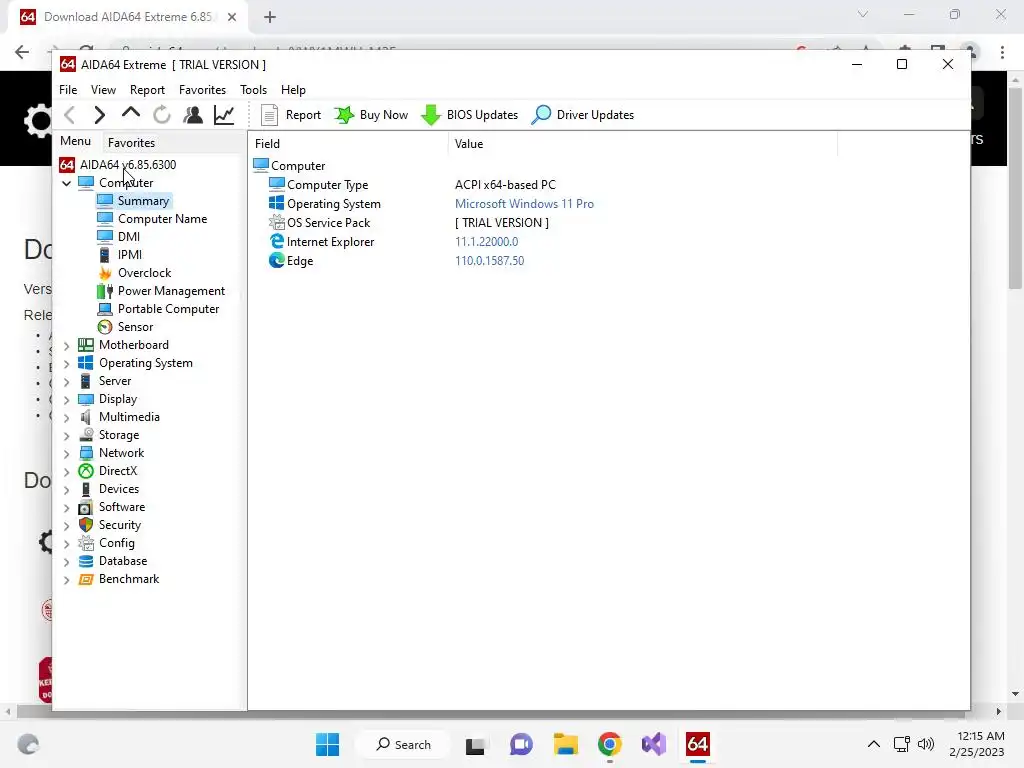Open BIOS Updates from the toolbar

pos(470,115)
